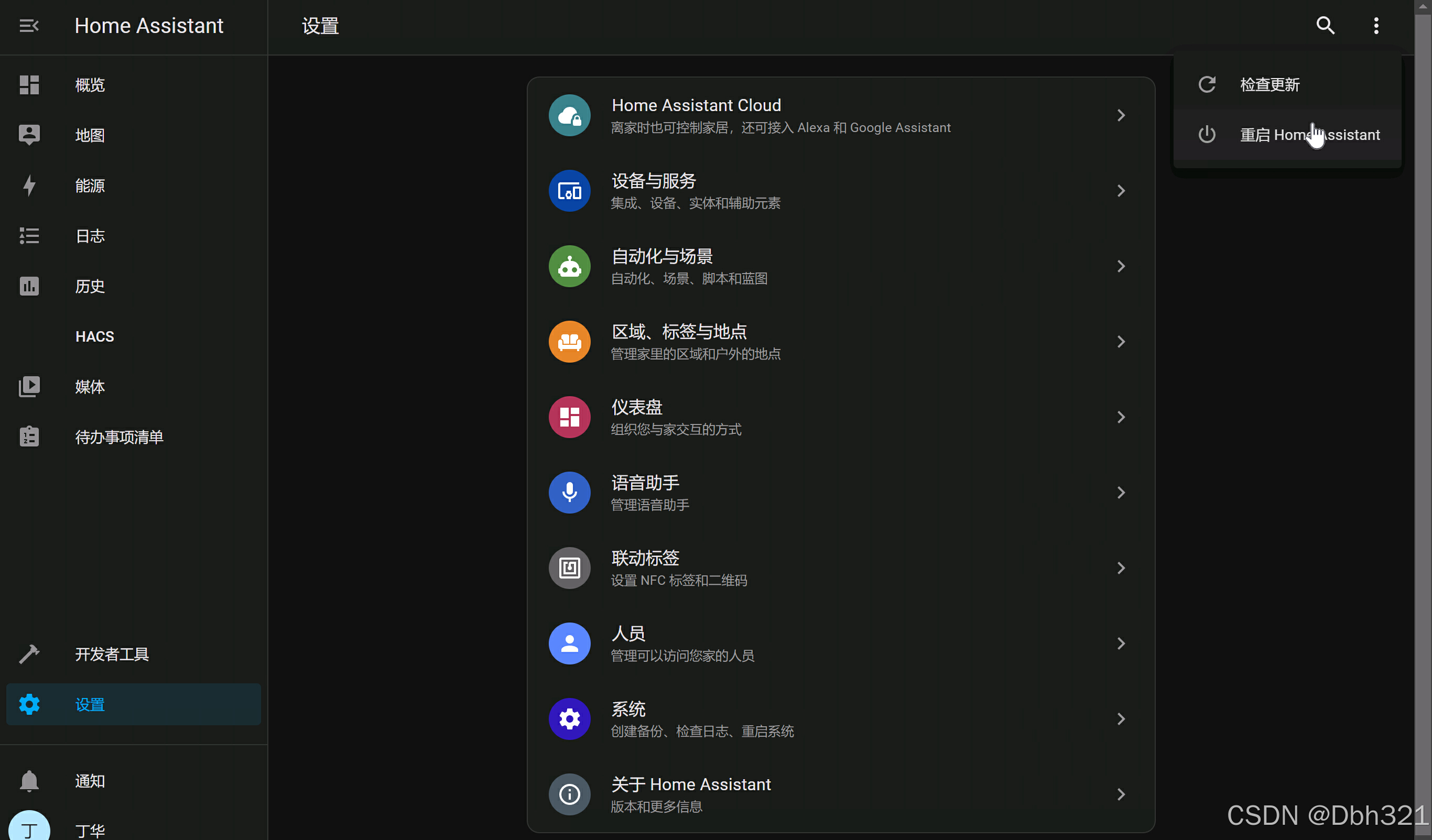Click the 设备与服务 devices icon
1432x840 pixels.
[569, 191]
